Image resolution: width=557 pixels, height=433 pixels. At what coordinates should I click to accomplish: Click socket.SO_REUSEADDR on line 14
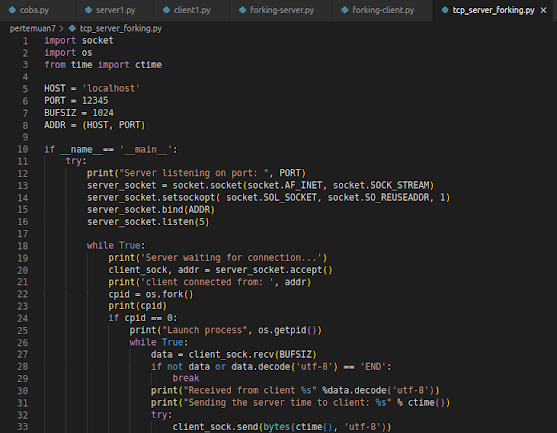click(378, 197)
